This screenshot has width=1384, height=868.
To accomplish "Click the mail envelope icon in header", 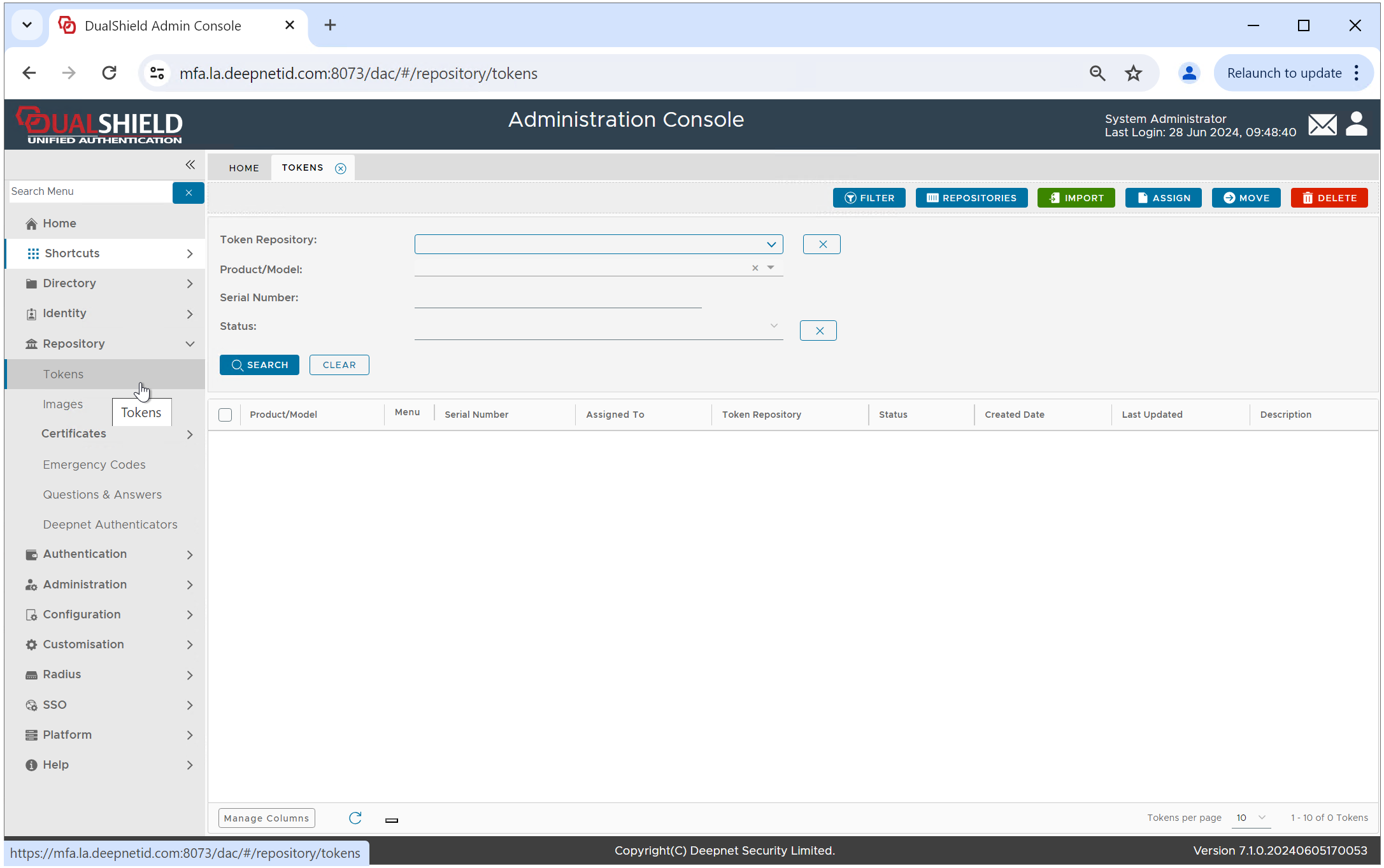I will [1322, 125].
